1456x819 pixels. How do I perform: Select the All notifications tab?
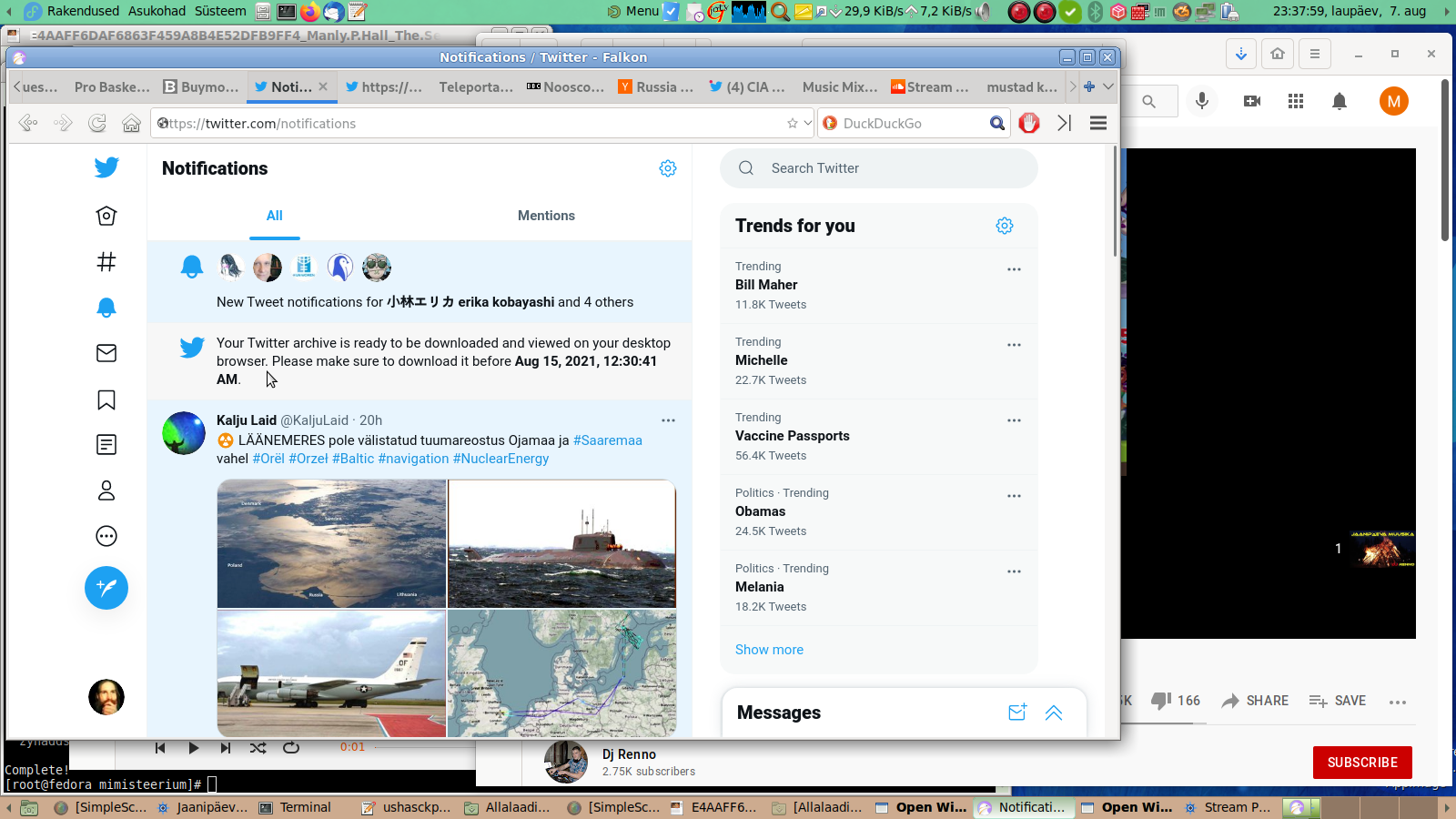pyautogui.click(x=275, y=216)
